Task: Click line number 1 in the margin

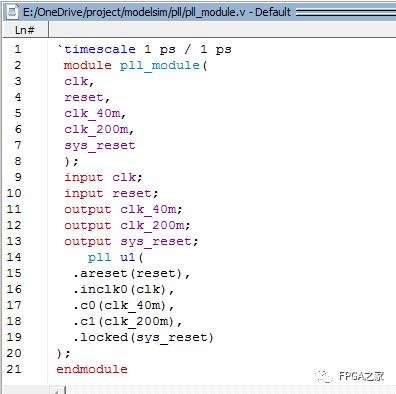Action: tap(18, 49)
